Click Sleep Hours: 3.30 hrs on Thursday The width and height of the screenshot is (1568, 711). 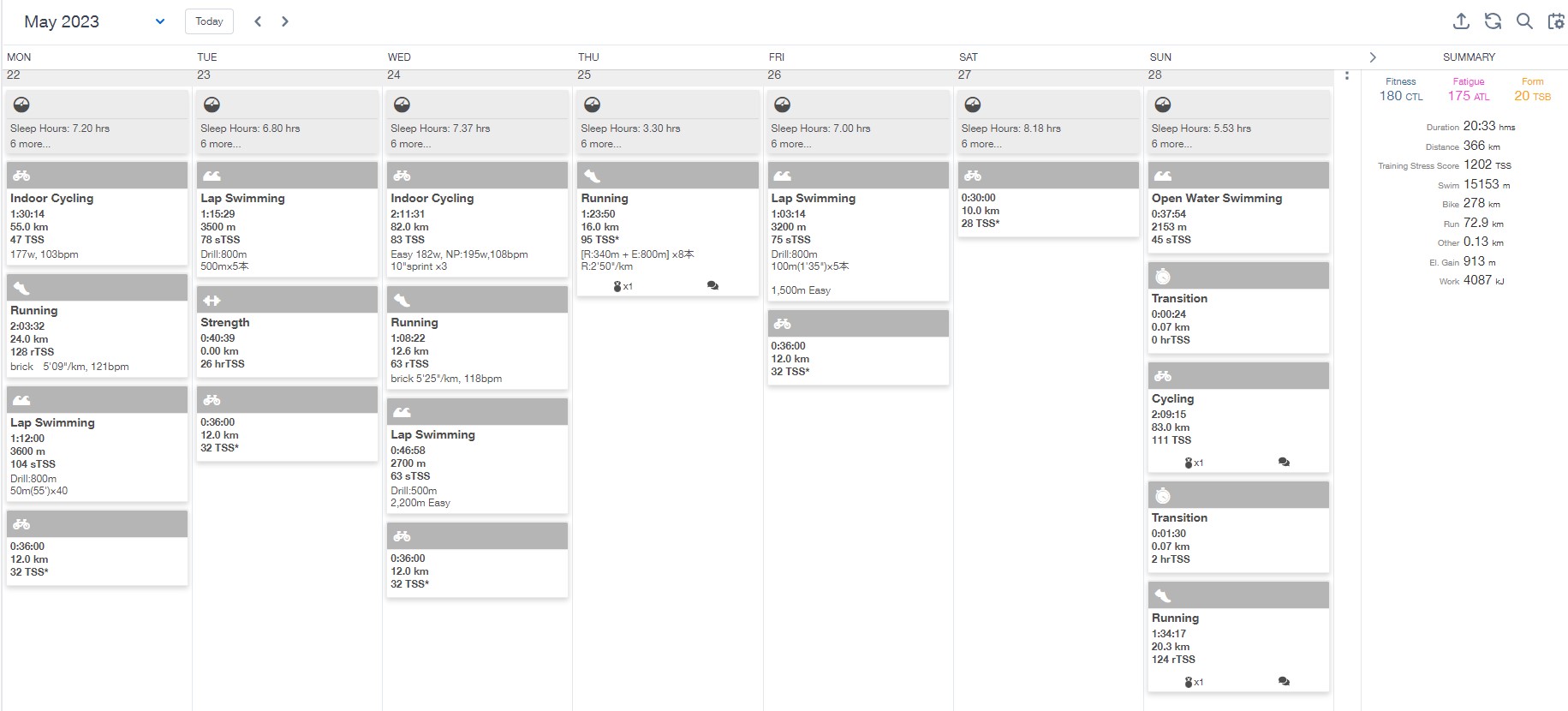pos(630,128)
